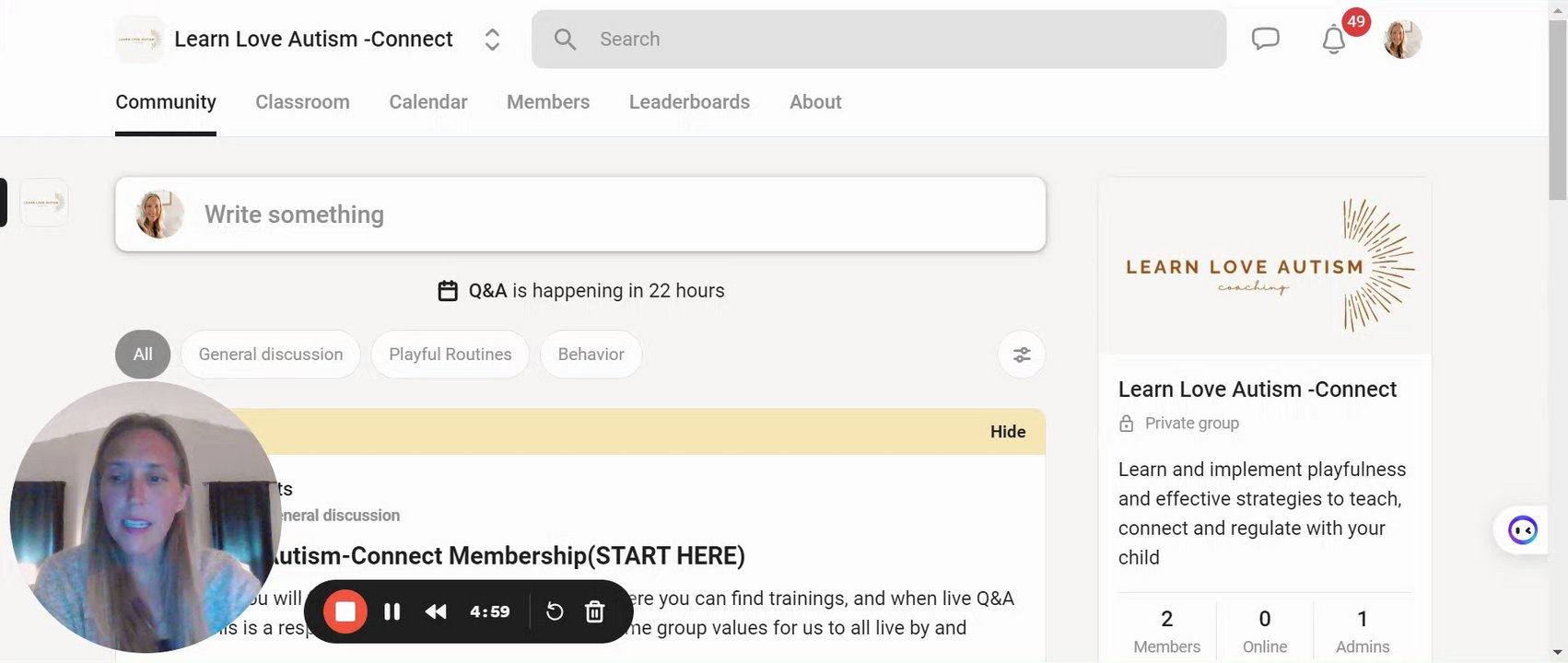Click the Write something post box
The height and width of the screenshot is (663, 1568).
(580, 215)
